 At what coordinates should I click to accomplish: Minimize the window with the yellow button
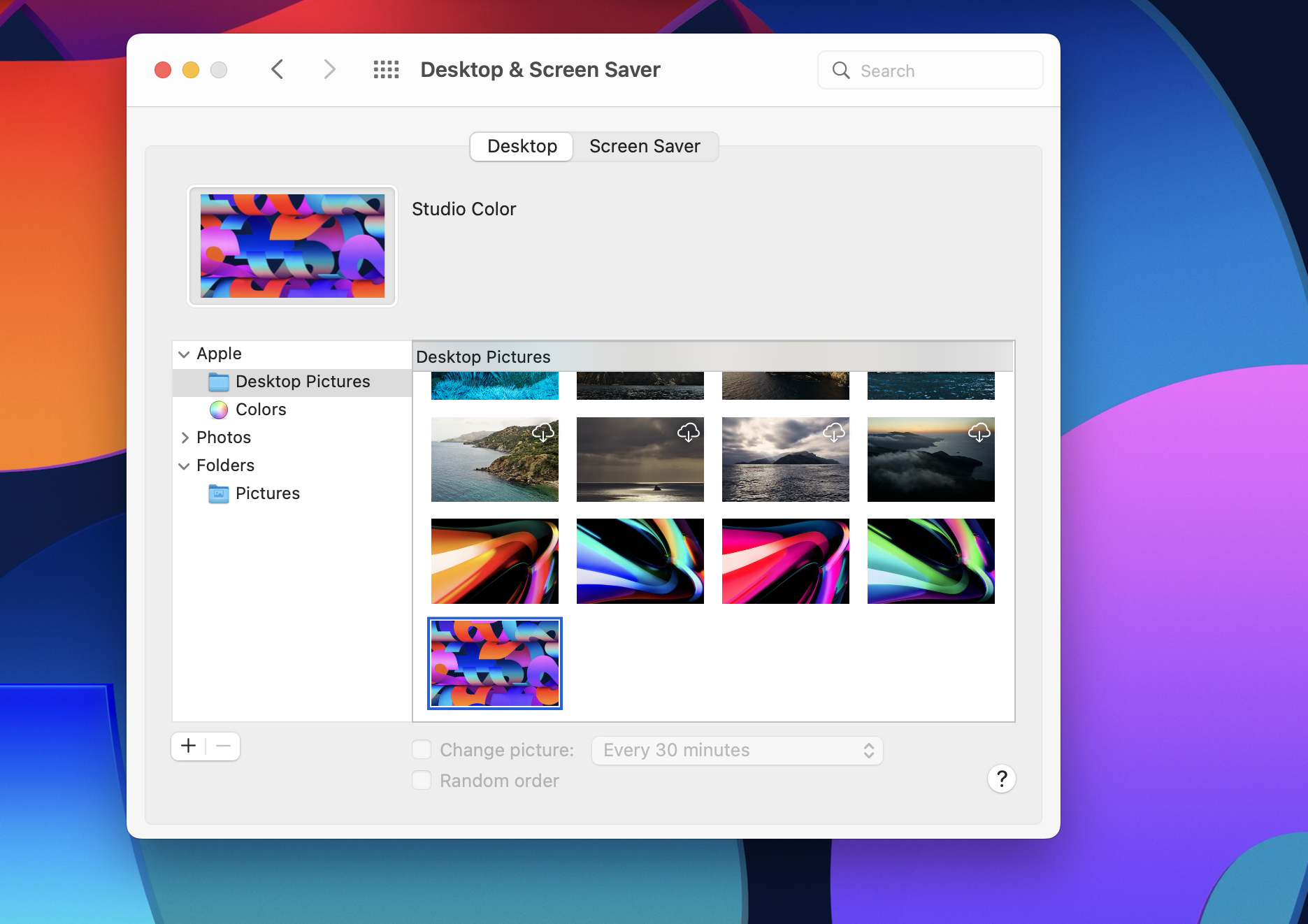(x=191, y=70)
